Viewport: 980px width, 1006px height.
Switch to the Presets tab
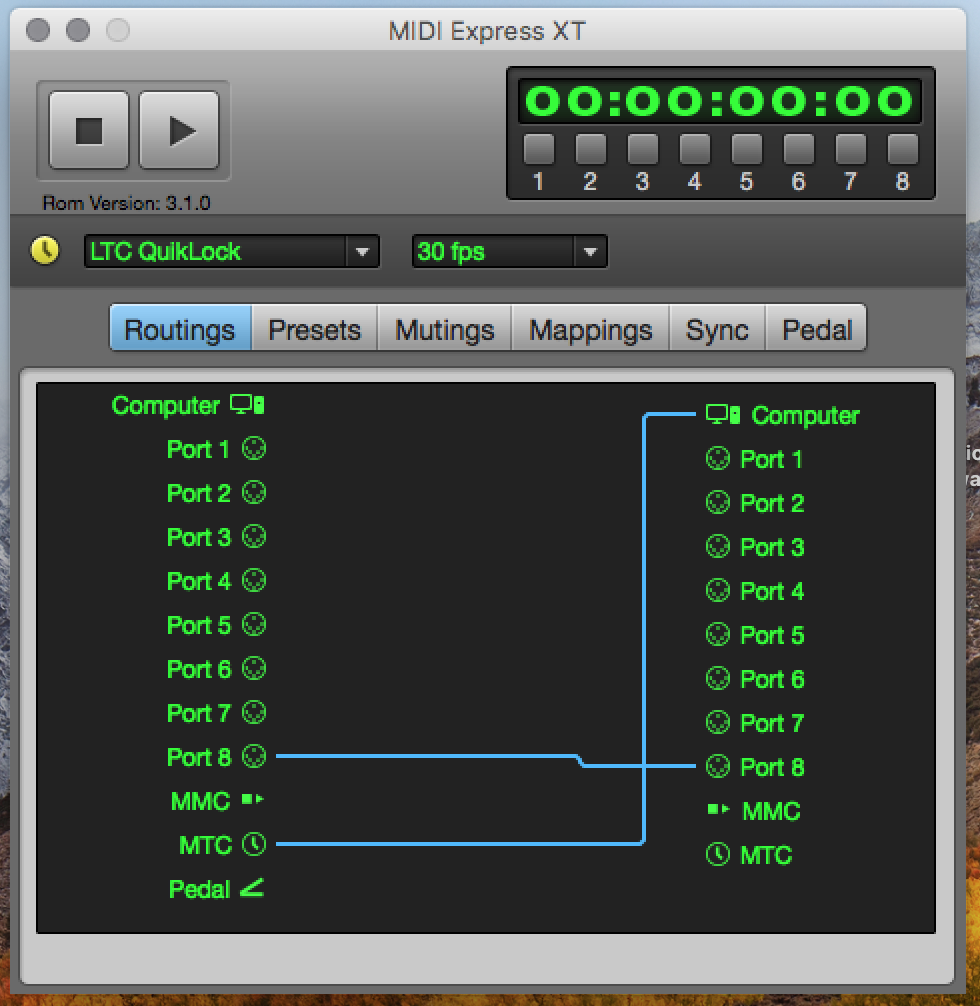point(314,328)
